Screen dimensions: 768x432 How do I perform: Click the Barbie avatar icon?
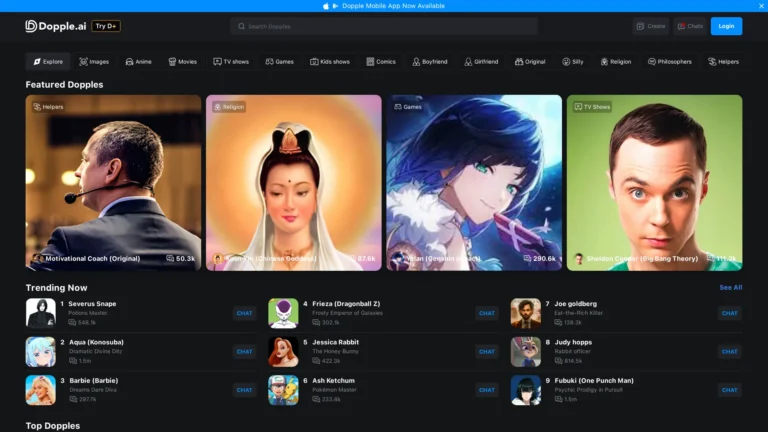point(41,390)
